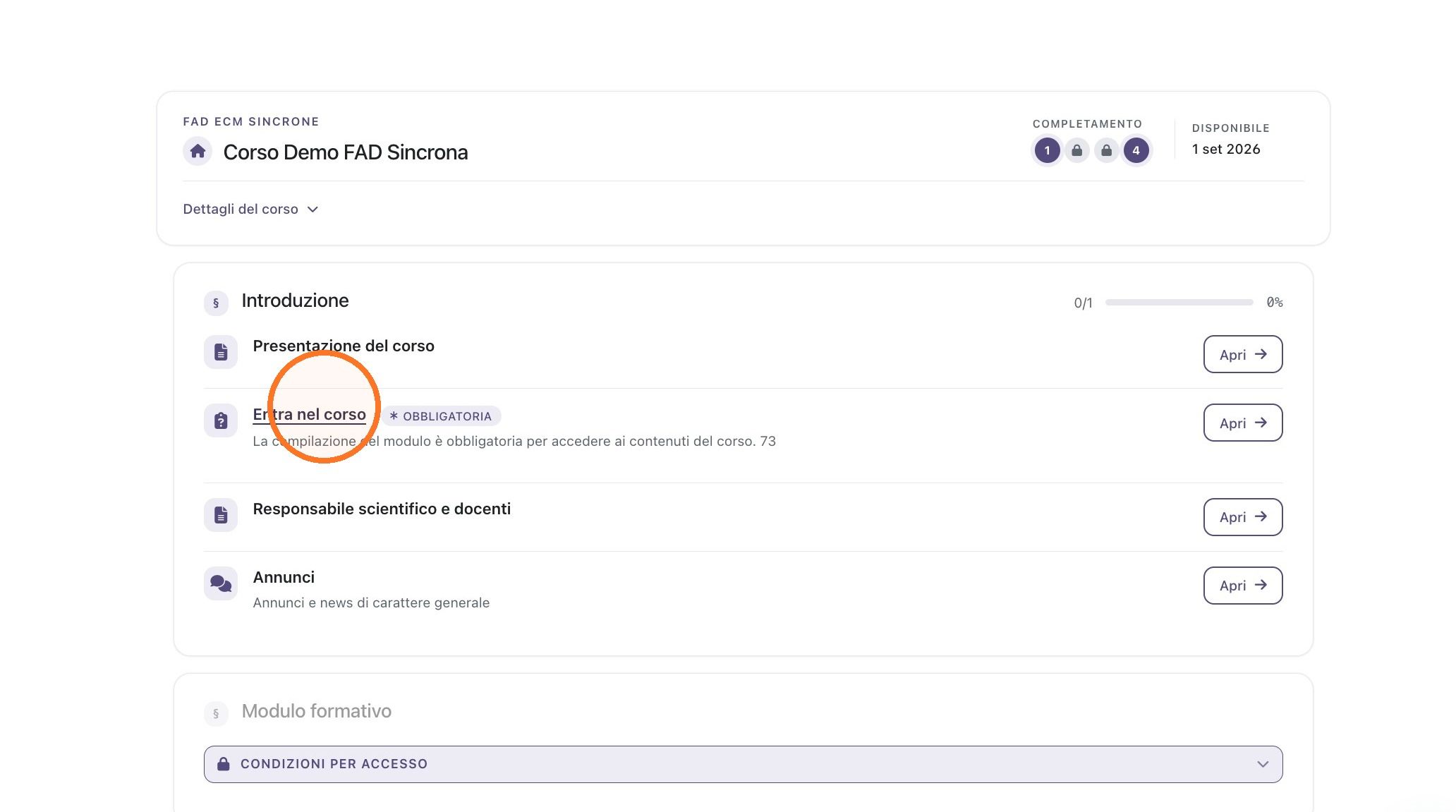Click the DISPONIBILE label
The image size is (1456, 812).
[1230, 128]
